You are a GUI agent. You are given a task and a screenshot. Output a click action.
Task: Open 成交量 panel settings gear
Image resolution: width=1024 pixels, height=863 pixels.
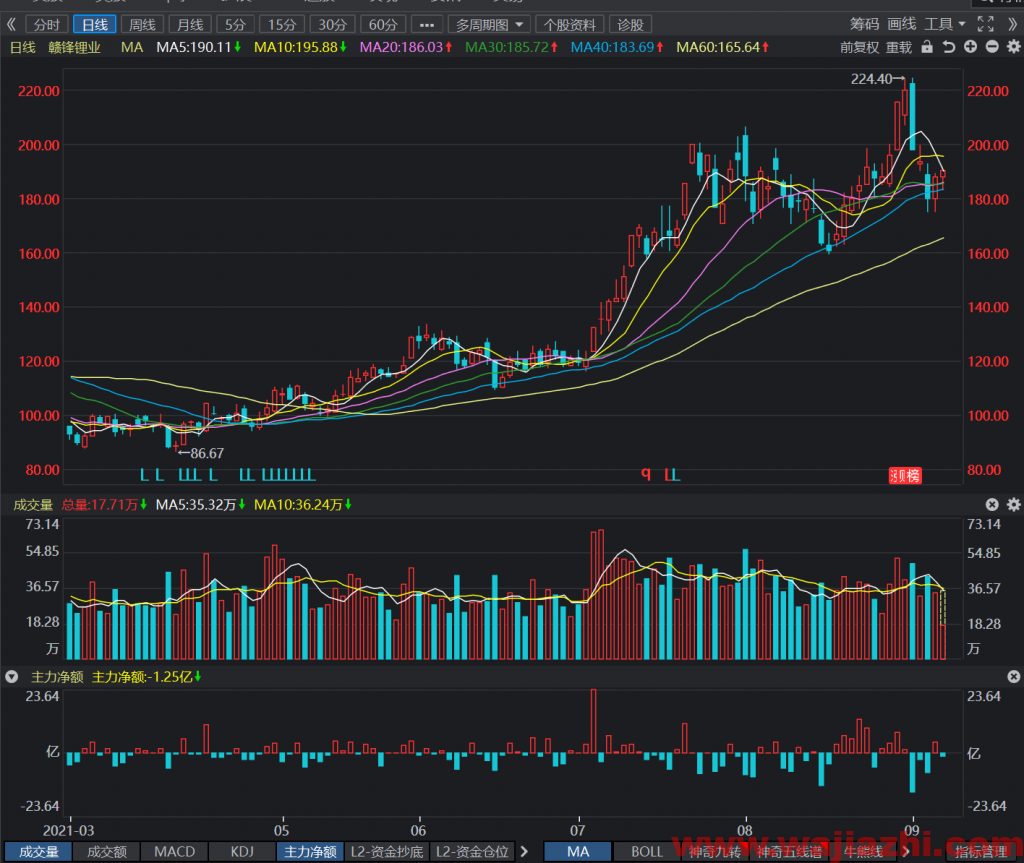tap(1014, 504)
